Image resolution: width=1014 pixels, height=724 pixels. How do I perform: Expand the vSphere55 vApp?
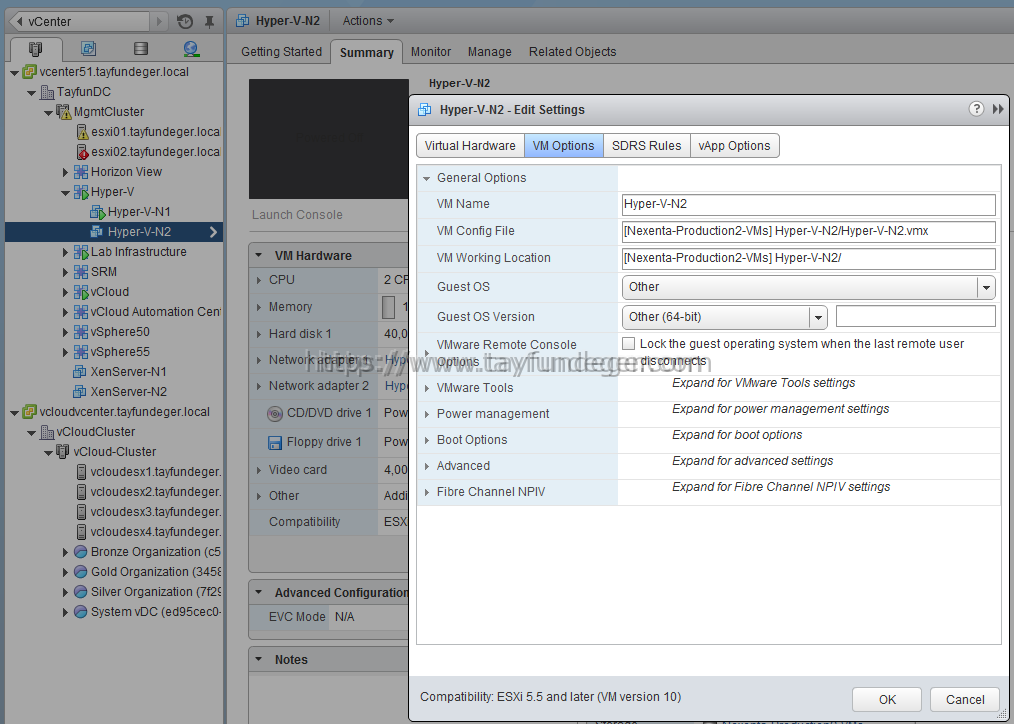click(x=65, y=353)
